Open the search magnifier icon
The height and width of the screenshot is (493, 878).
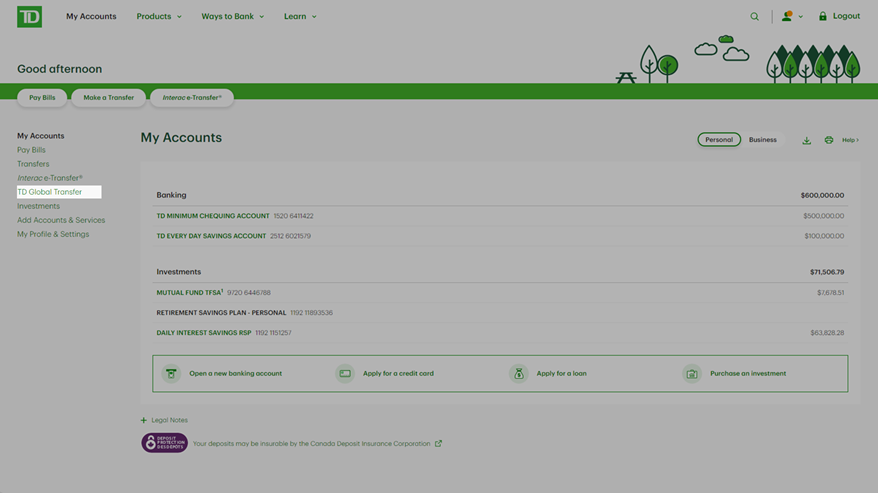coord(754,17)
